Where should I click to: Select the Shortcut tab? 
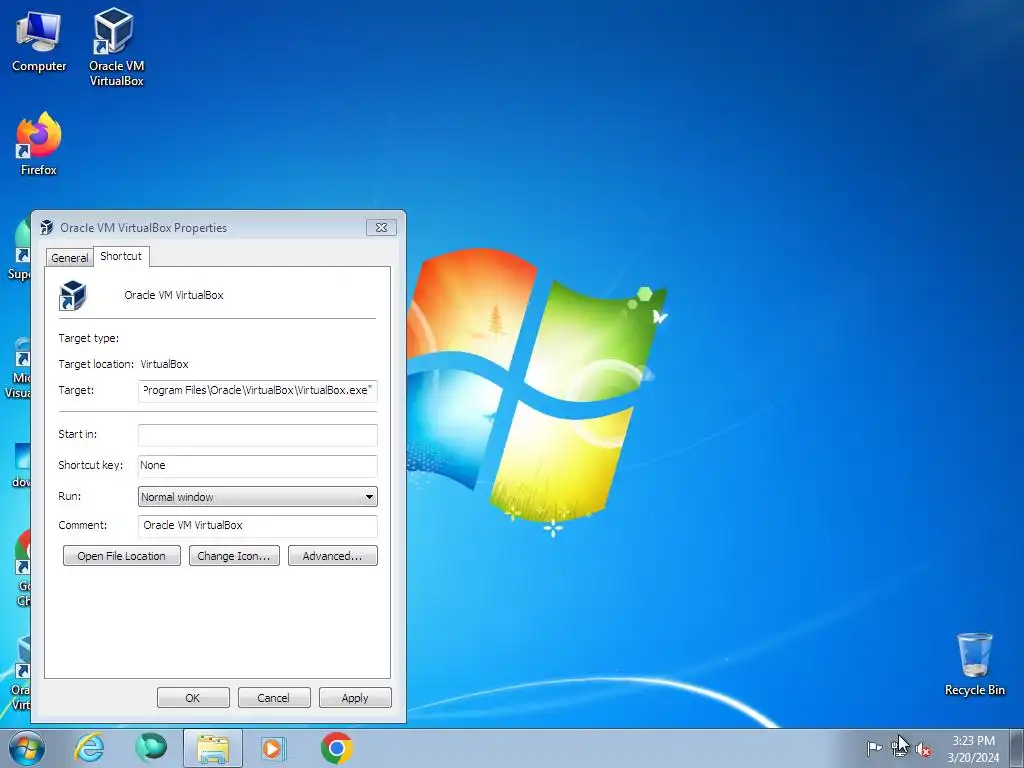coord(121,256)
